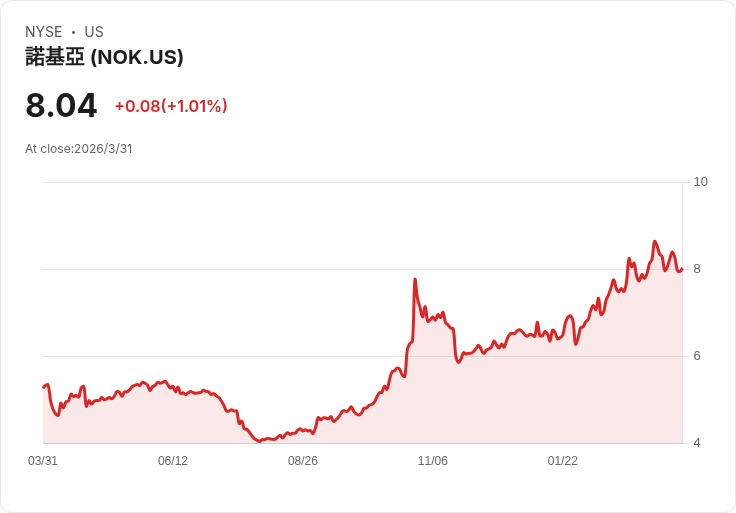Click the 8.04 current price
The height and width of the screenshot is (513, 736).
[x=61, y=105]
